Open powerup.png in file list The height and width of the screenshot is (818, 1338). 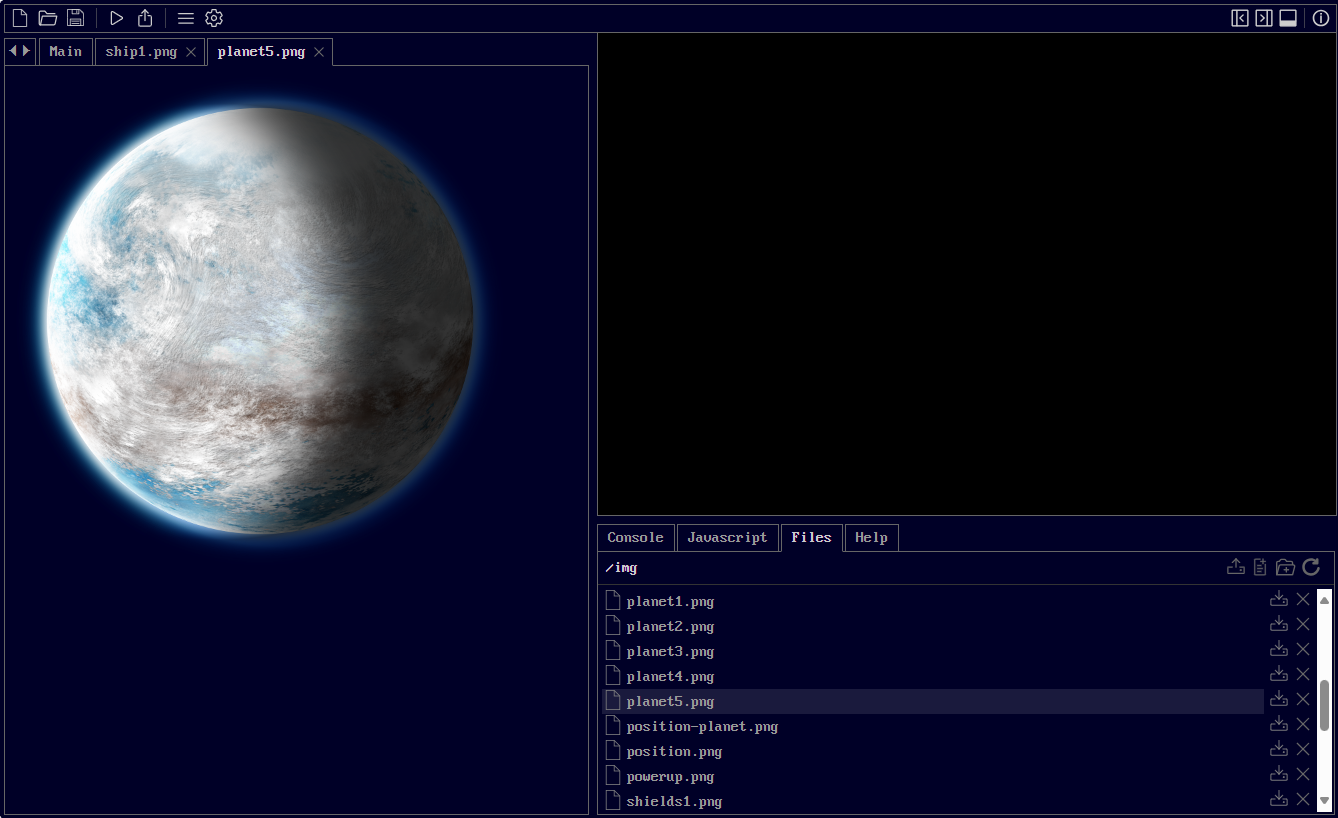(933, 776)
